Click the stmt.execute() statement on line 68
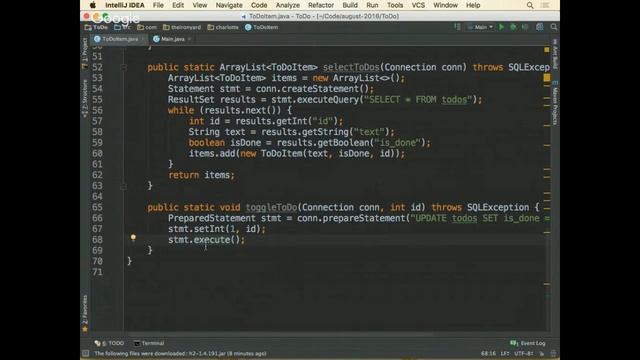 (207, 240)
